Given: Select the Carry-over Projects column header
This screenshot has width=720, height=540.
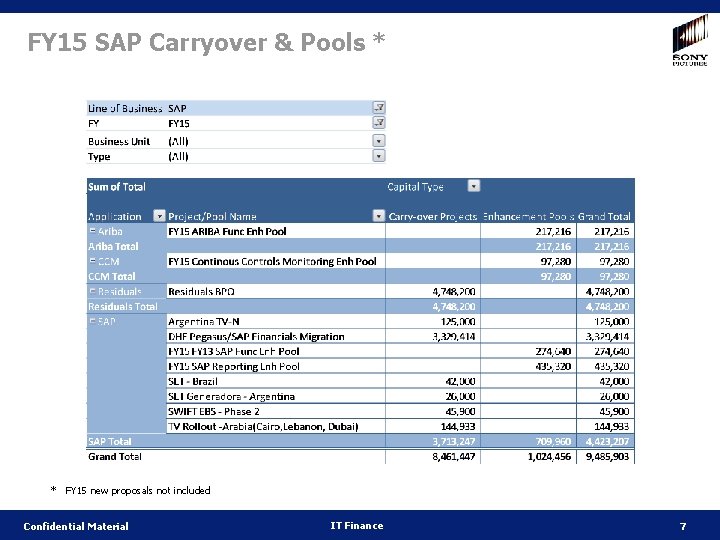Looking at the screenshot, I should coord(433,216).
